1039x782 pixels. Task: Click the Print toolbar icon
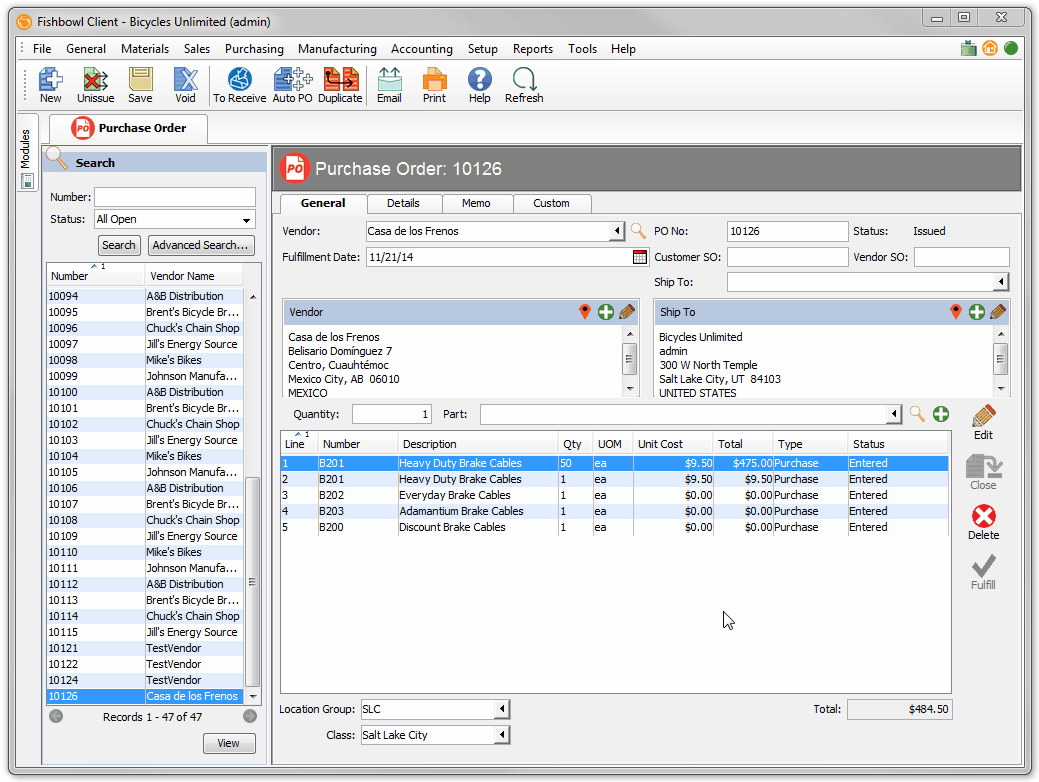coord(435,85)
